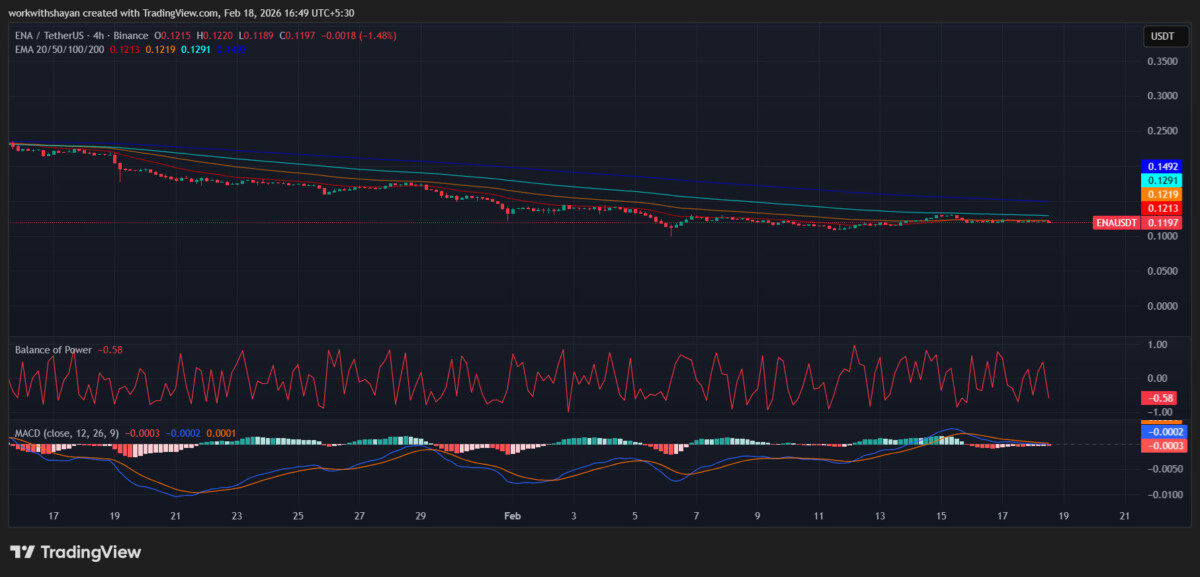Screen dimensions: 1200x577
Task: Expand the EMA 20/50/100/200 indicator legend
Action: pyautogui.click(x=58, y=49)
